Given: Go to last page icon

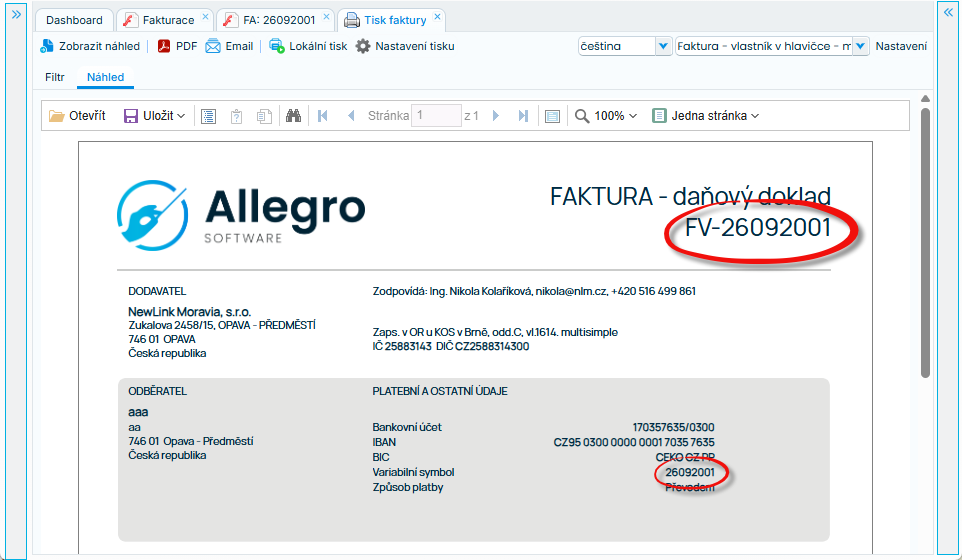Looking at the screenshot, I should pos(523,116).
